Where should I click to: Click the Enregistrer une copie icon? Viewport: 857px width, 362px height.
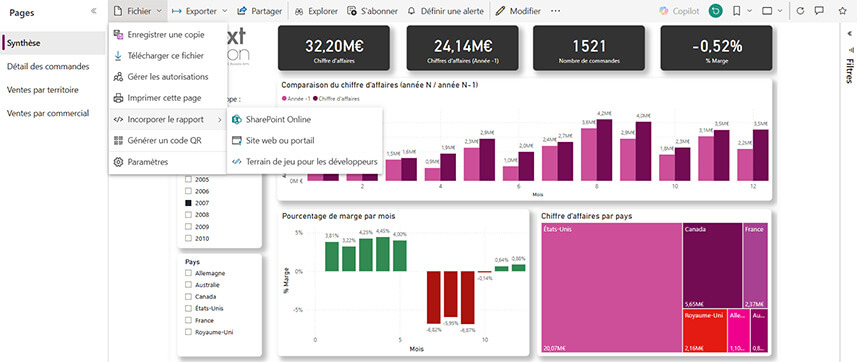pyautogui.click(x=118, y=34)
